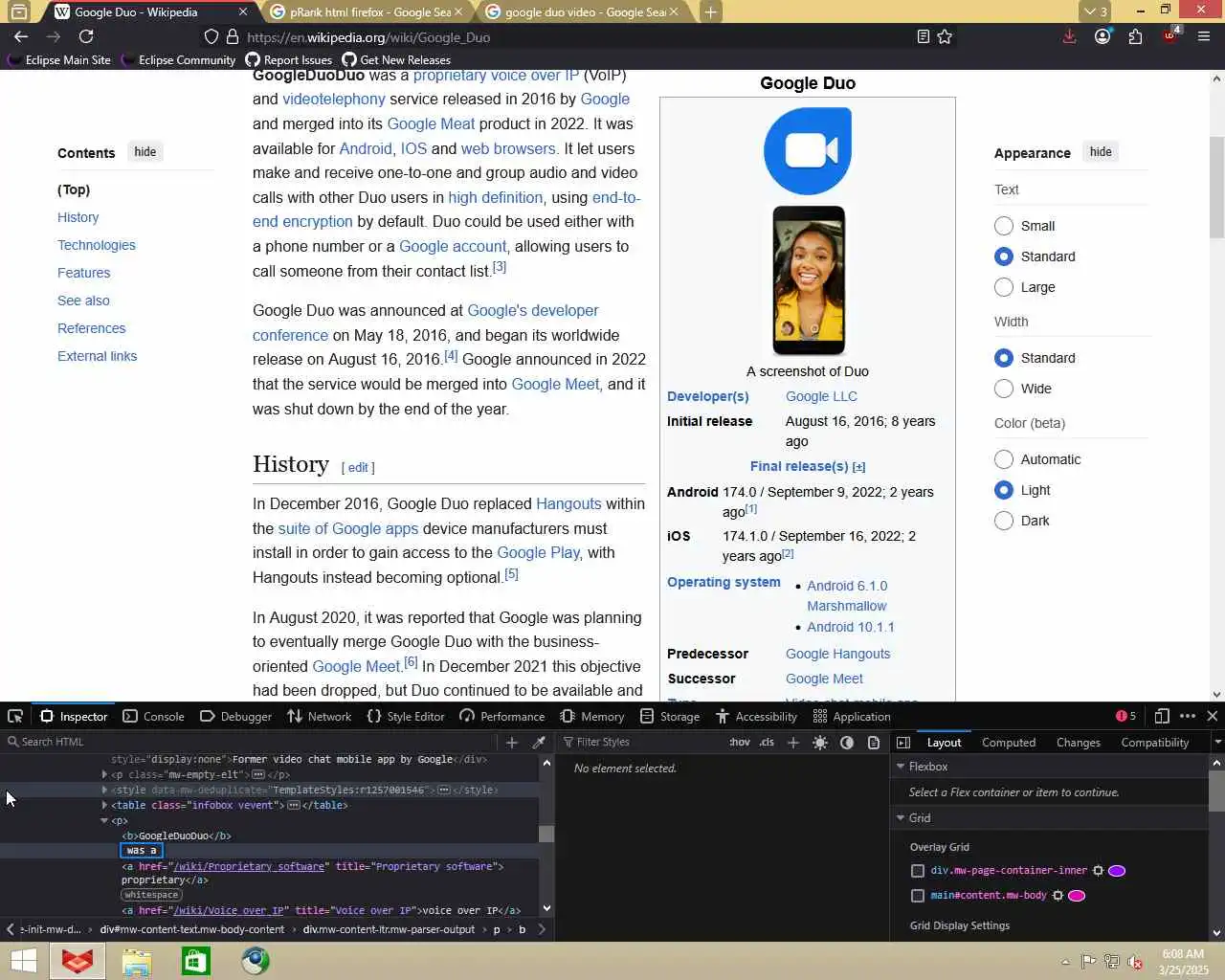Toggle responsive design mode
Image resolution: width=1225 pixels, height=980 pixels.
(x=1162, y=716)
